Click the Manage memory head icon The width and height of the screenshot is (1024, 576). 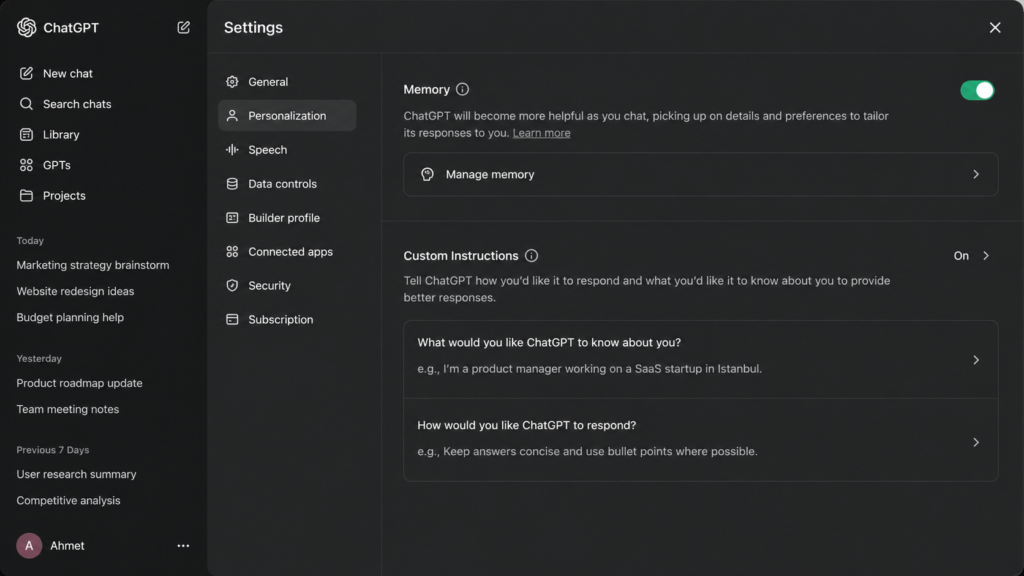[x=427, y=174]
